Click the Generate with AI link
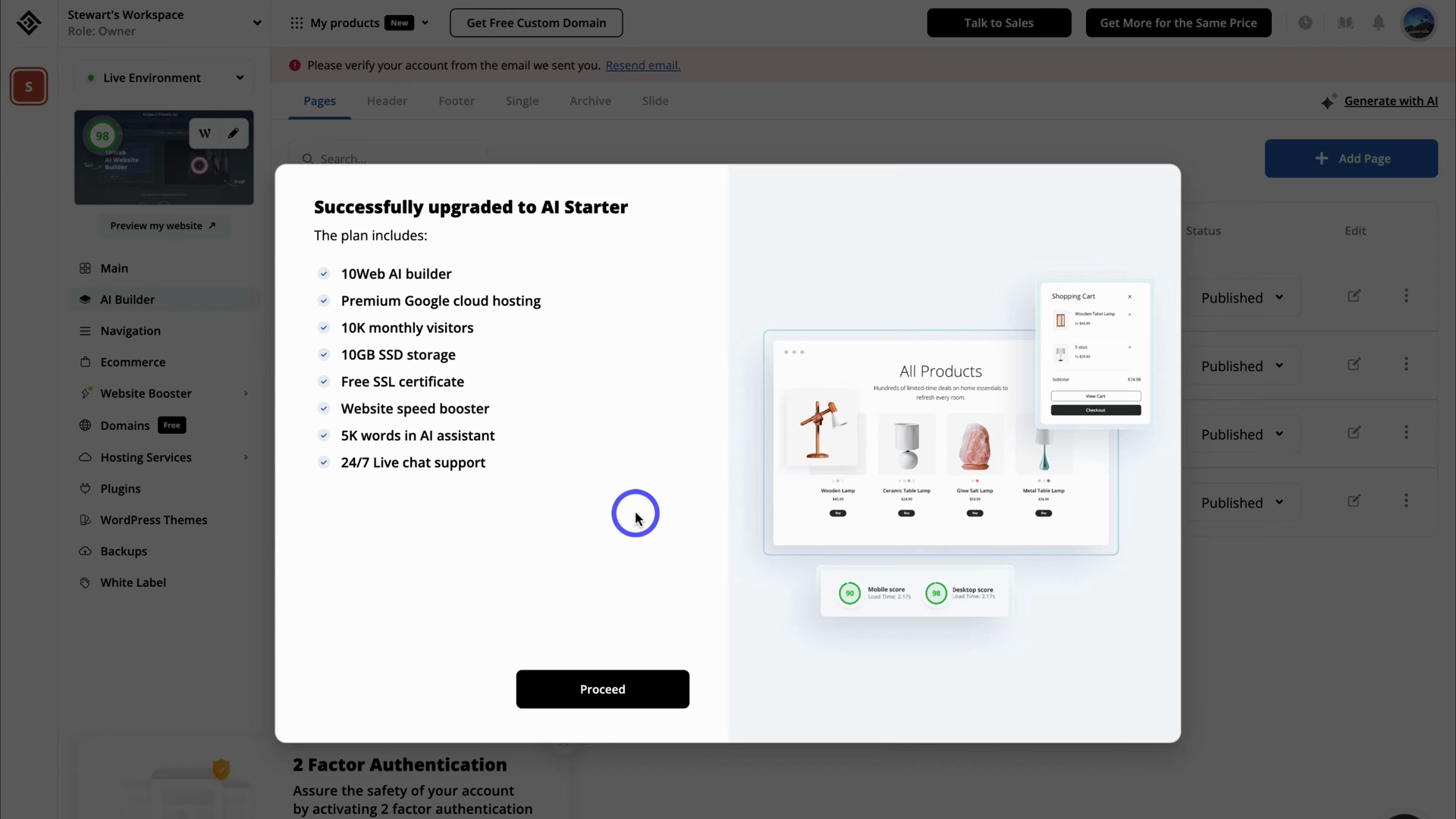Image resolution: width=1456 pixels, height=819 pixels. 1391,101
